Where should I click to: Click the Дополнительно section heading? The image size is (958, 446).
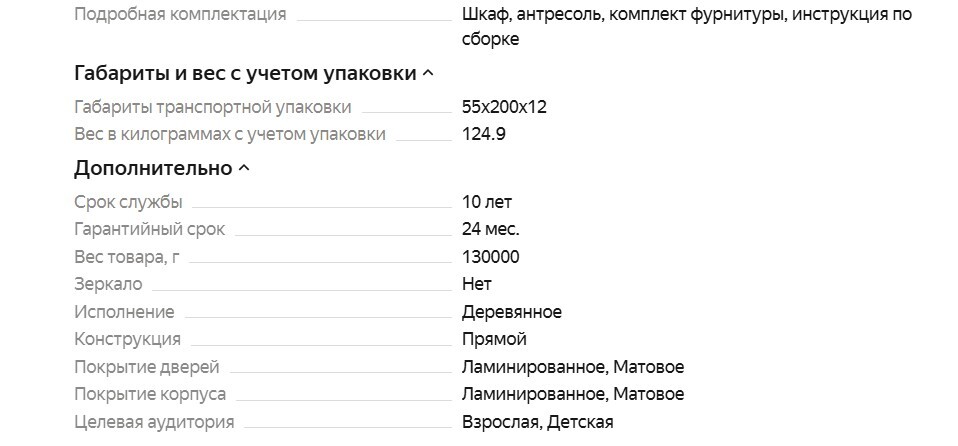click(153, 168)
